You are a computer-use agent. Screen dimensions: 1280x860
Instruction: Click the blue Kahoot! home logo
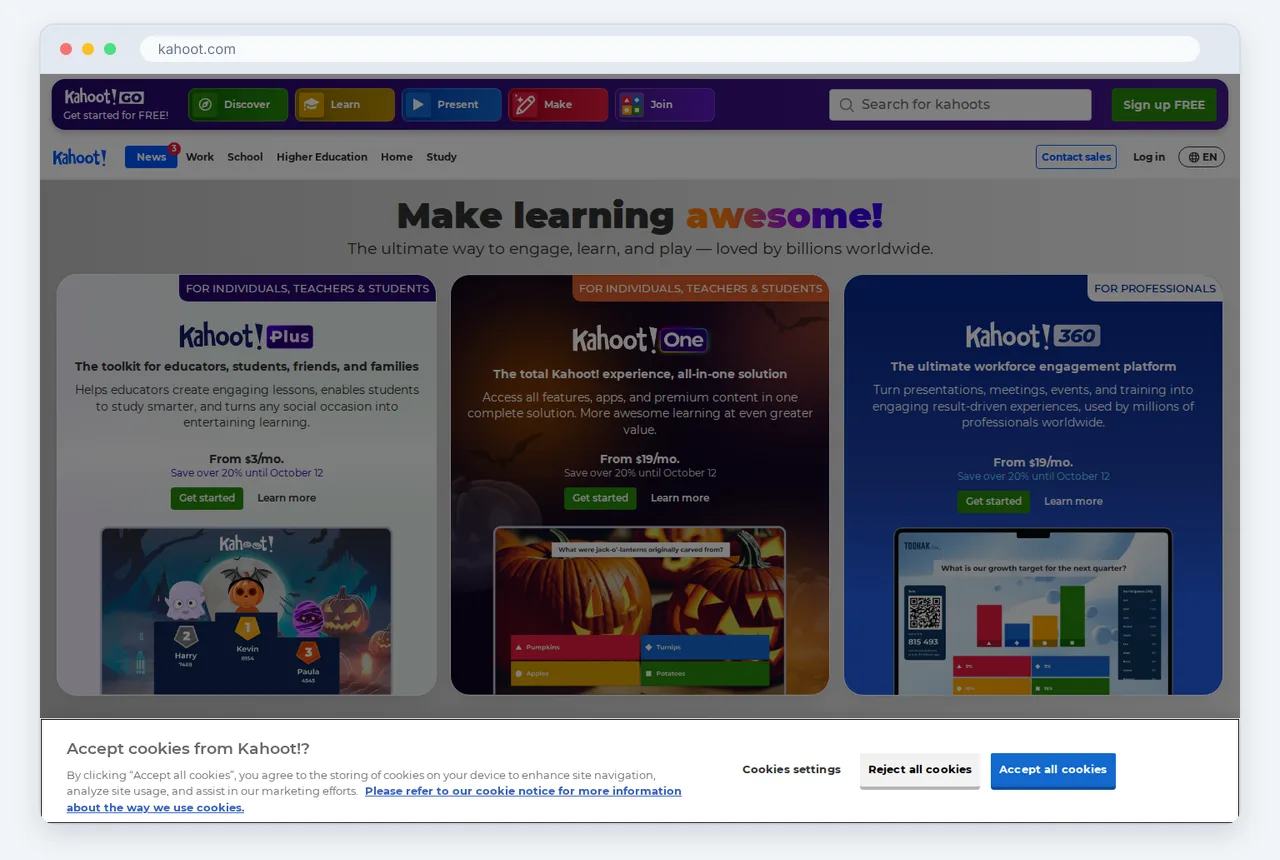80,157
